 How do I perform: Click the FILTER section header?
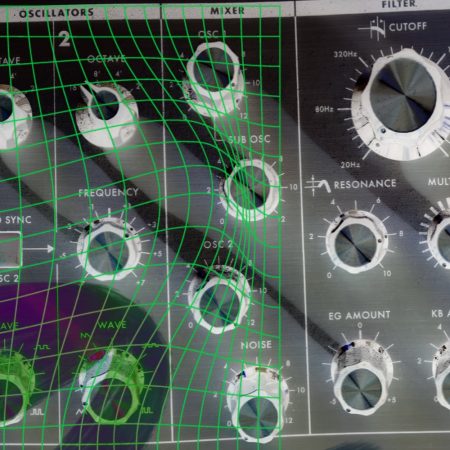point(399,4)
